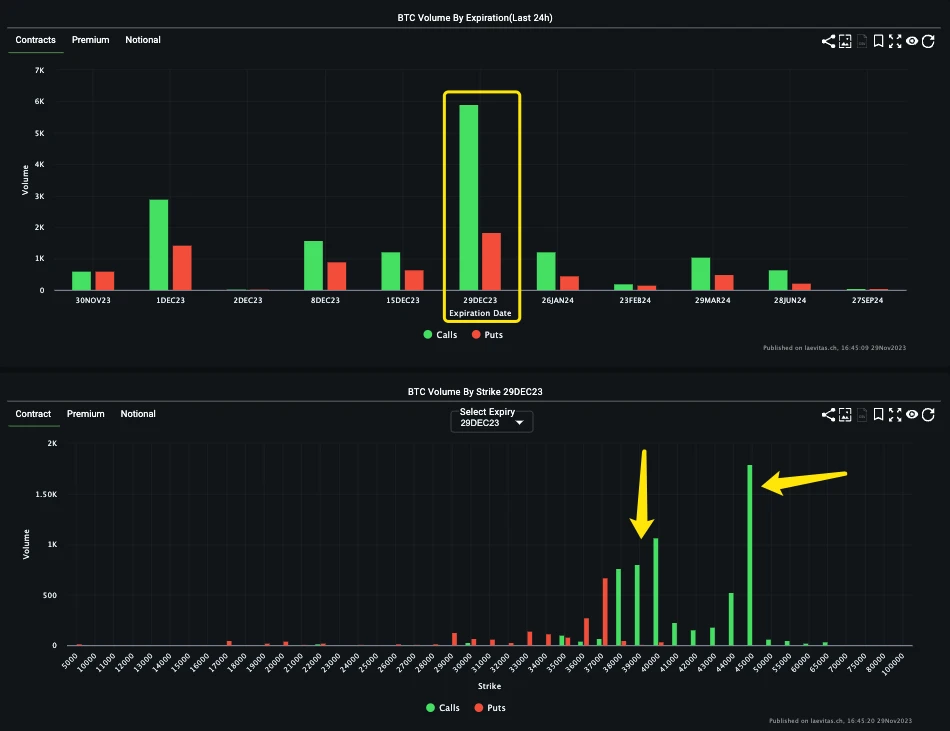Toggle eye visibility icon on Expiration chart
Screen dimensions: 950x731
coord(912,41)
